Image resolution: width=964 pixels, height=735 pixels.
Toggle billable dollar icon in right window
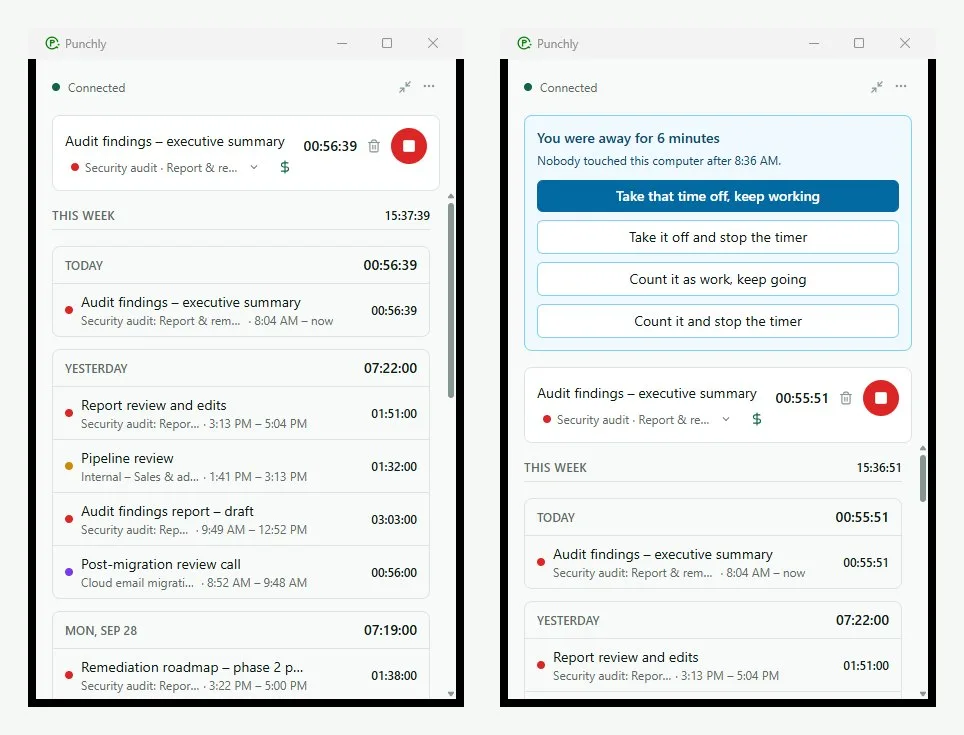[757, 419]
